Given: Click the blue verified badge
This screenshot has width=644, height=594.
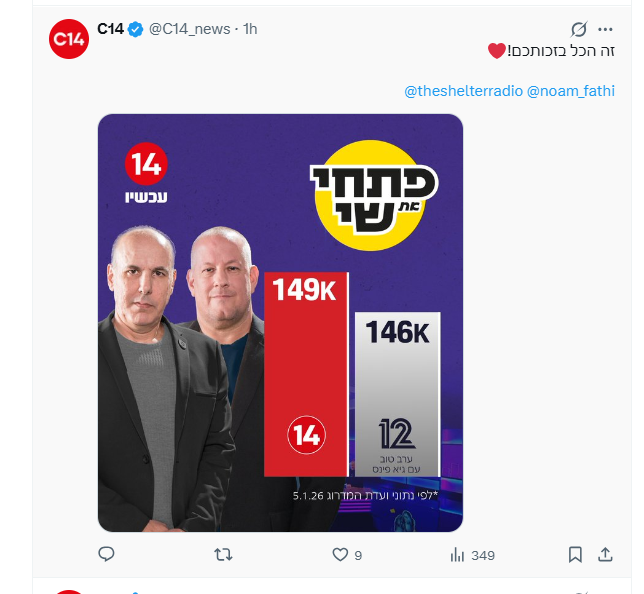Looking at the screenshot, I should point(136,29).
